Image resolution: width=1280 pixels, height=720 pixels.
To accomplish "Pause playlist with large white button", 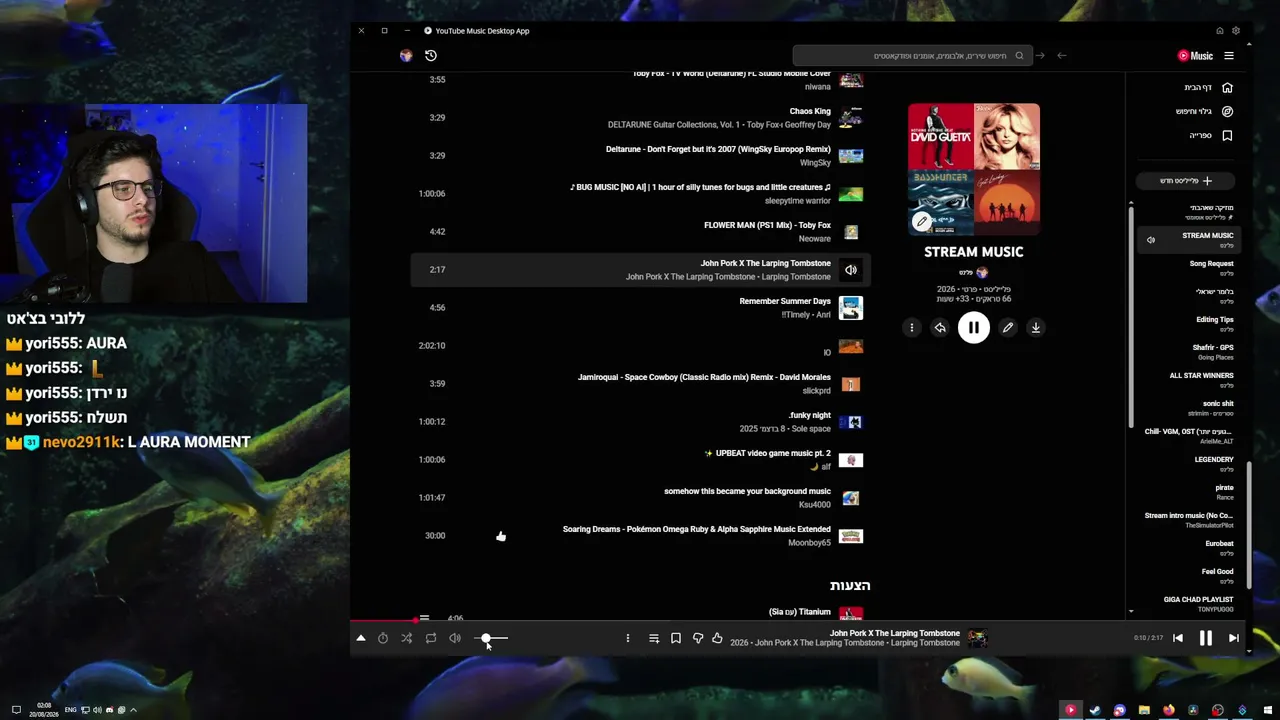I will (x=974, y=328).
